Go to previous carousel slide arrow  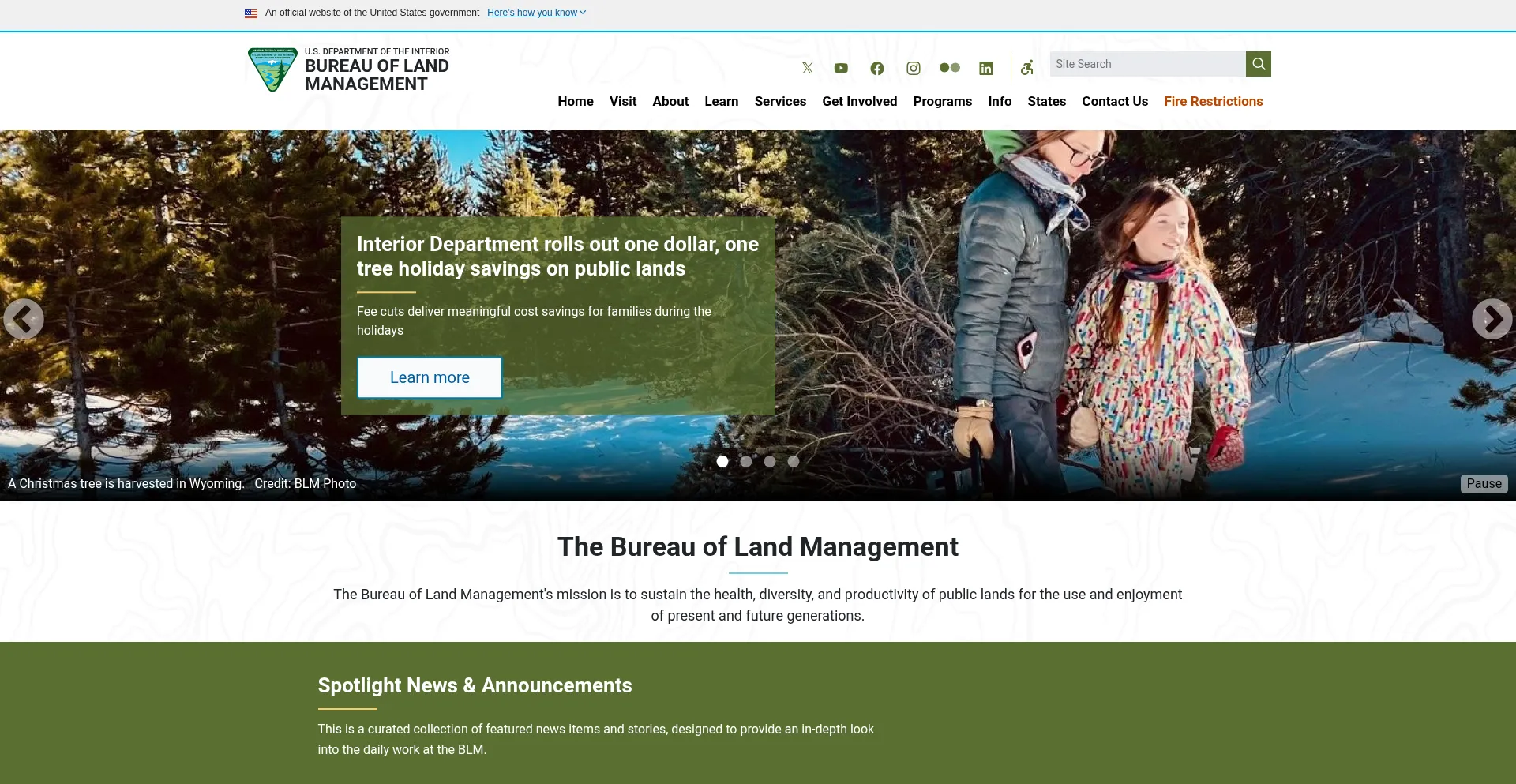click(24, 319)
